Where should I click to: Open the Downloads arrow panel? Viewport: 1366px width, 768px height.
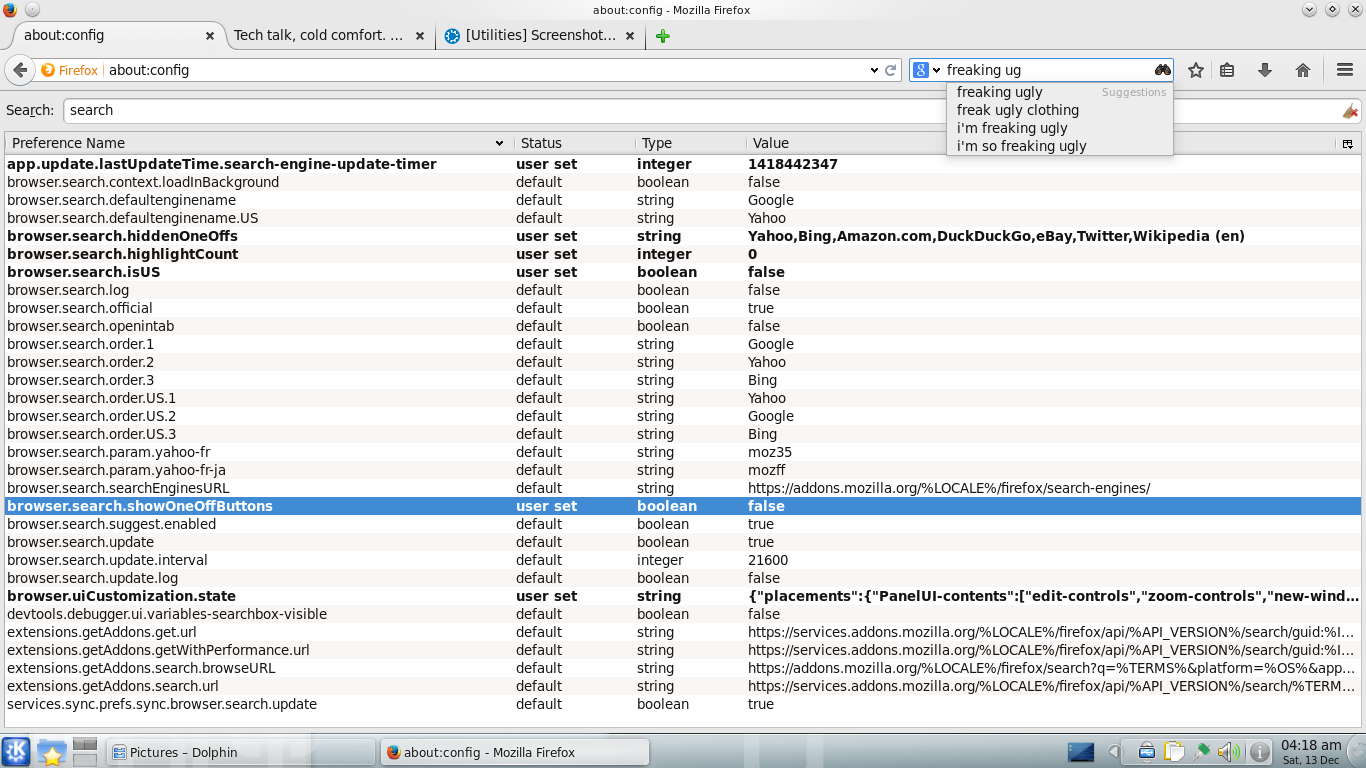tap(1264, 70)
